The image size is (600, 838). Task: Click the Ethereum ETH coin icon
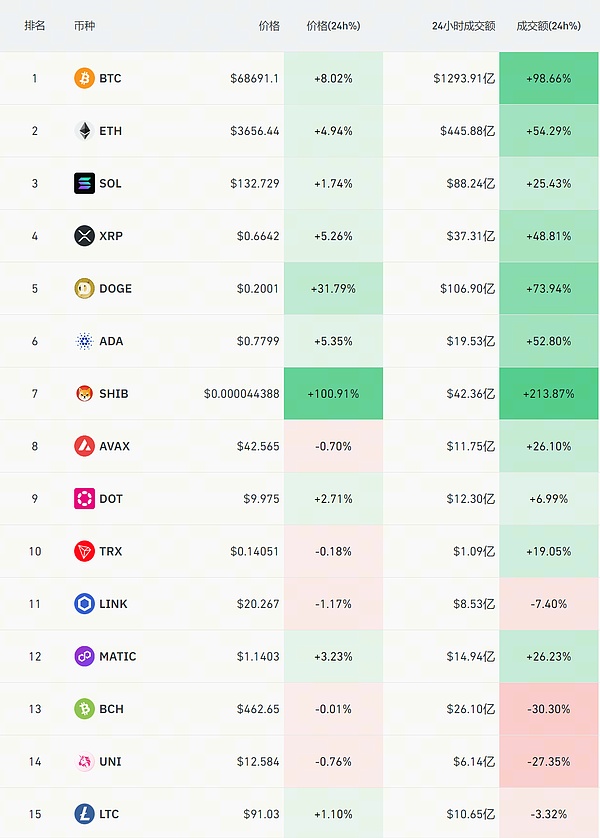[85, 131]
